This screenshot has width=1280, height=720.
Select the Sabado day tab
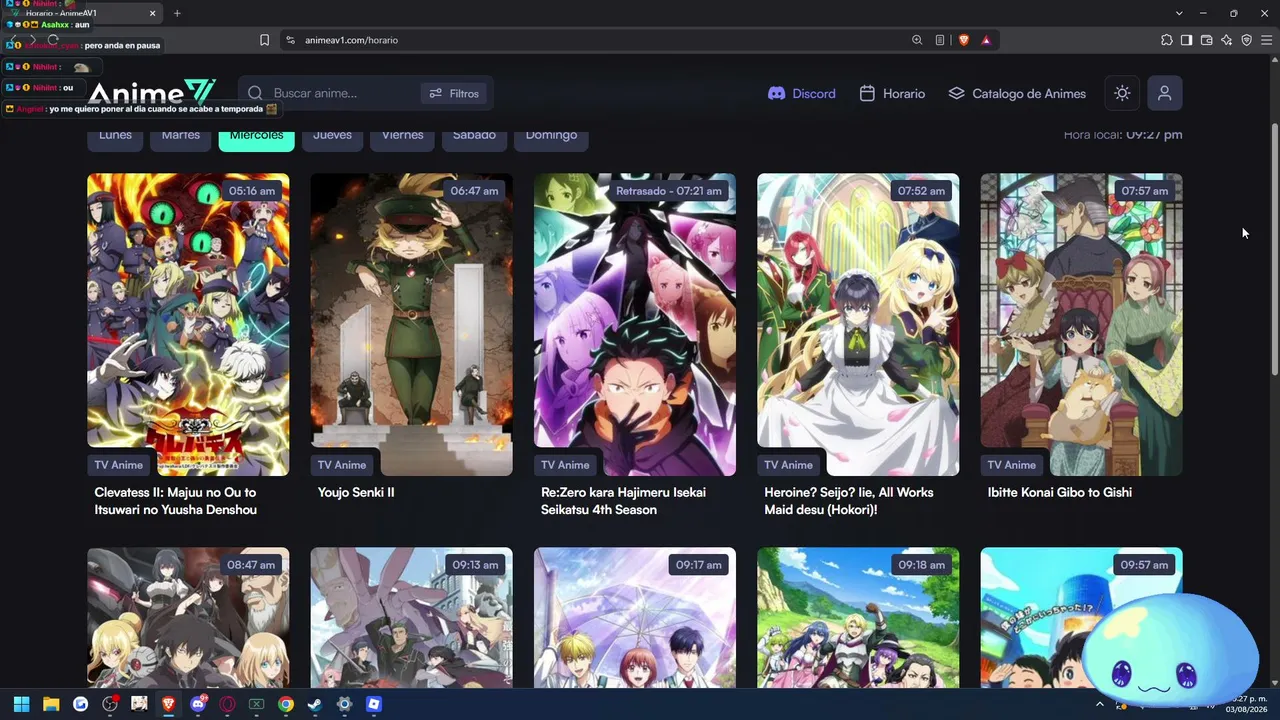click(474, 136)
